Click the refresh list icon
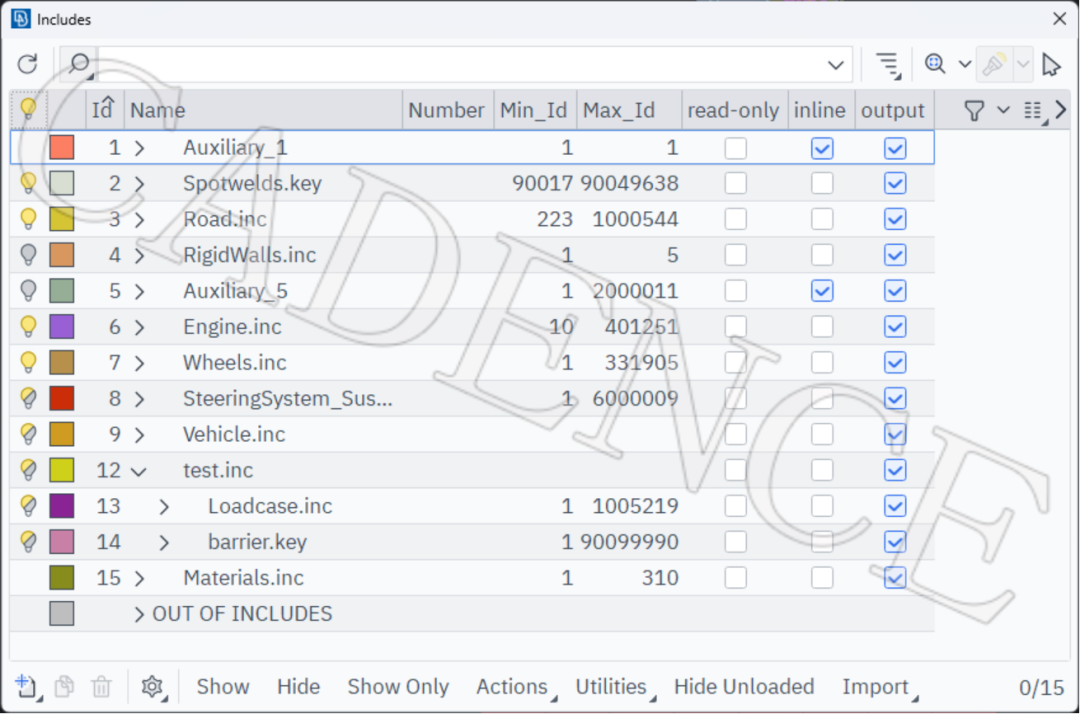The width and height of the screenshot is (1080, 714). tap(28, 64)
